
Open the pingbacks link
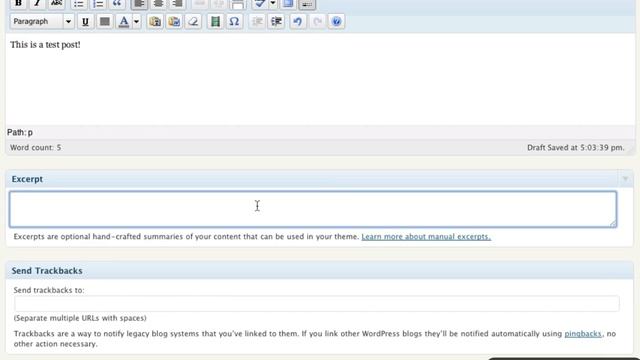click(x=583, y=333)
